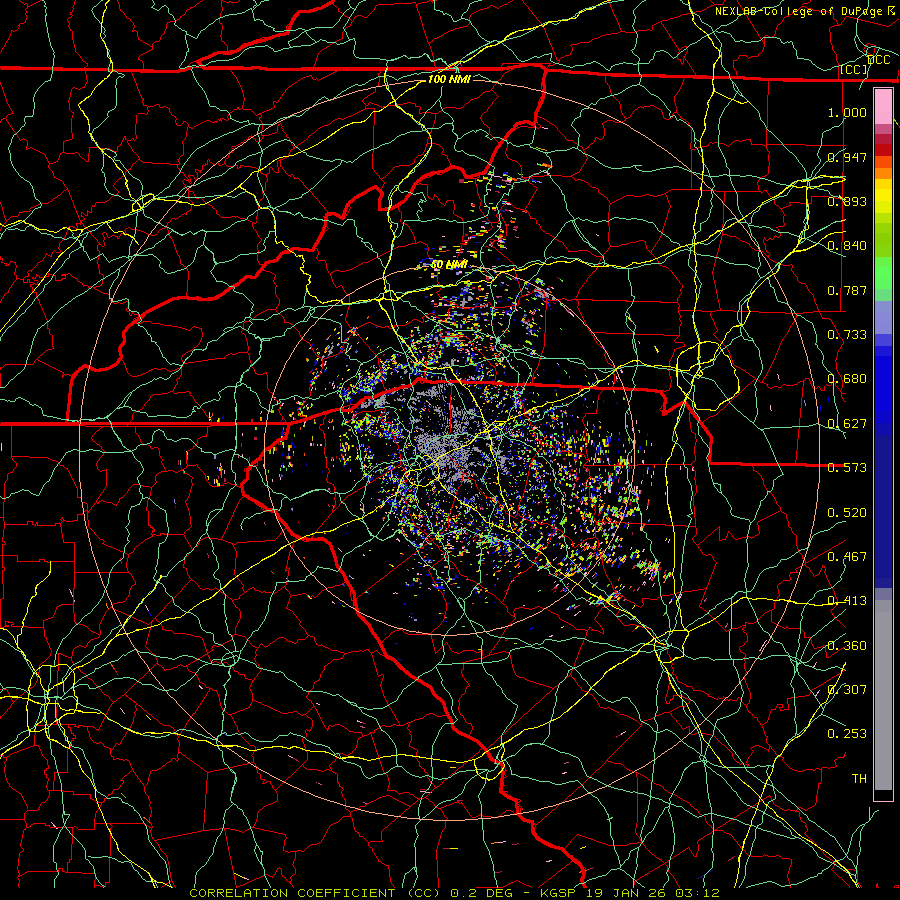Click the 0.947 color scale label
This screenshot has height=900, width=900.
point(847,157)
